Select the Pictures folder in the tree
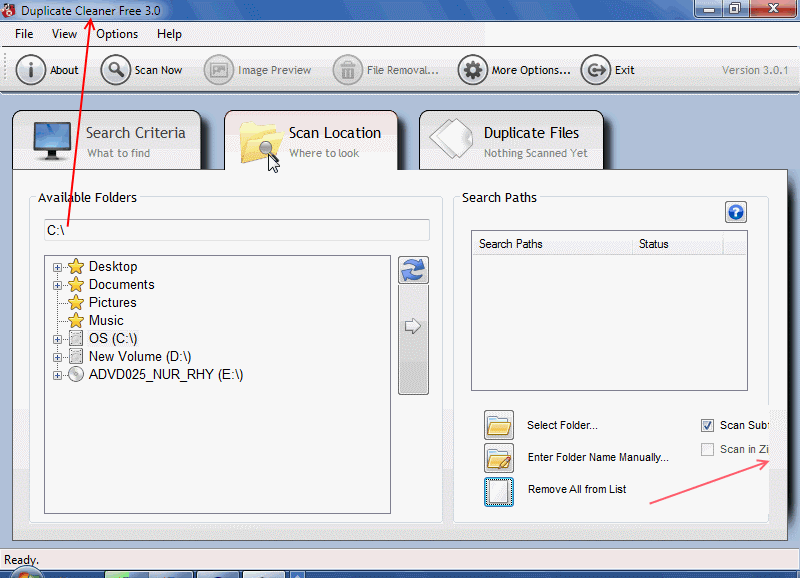Image resolution: width=800 pixels, height=578 pixels. 113,302
